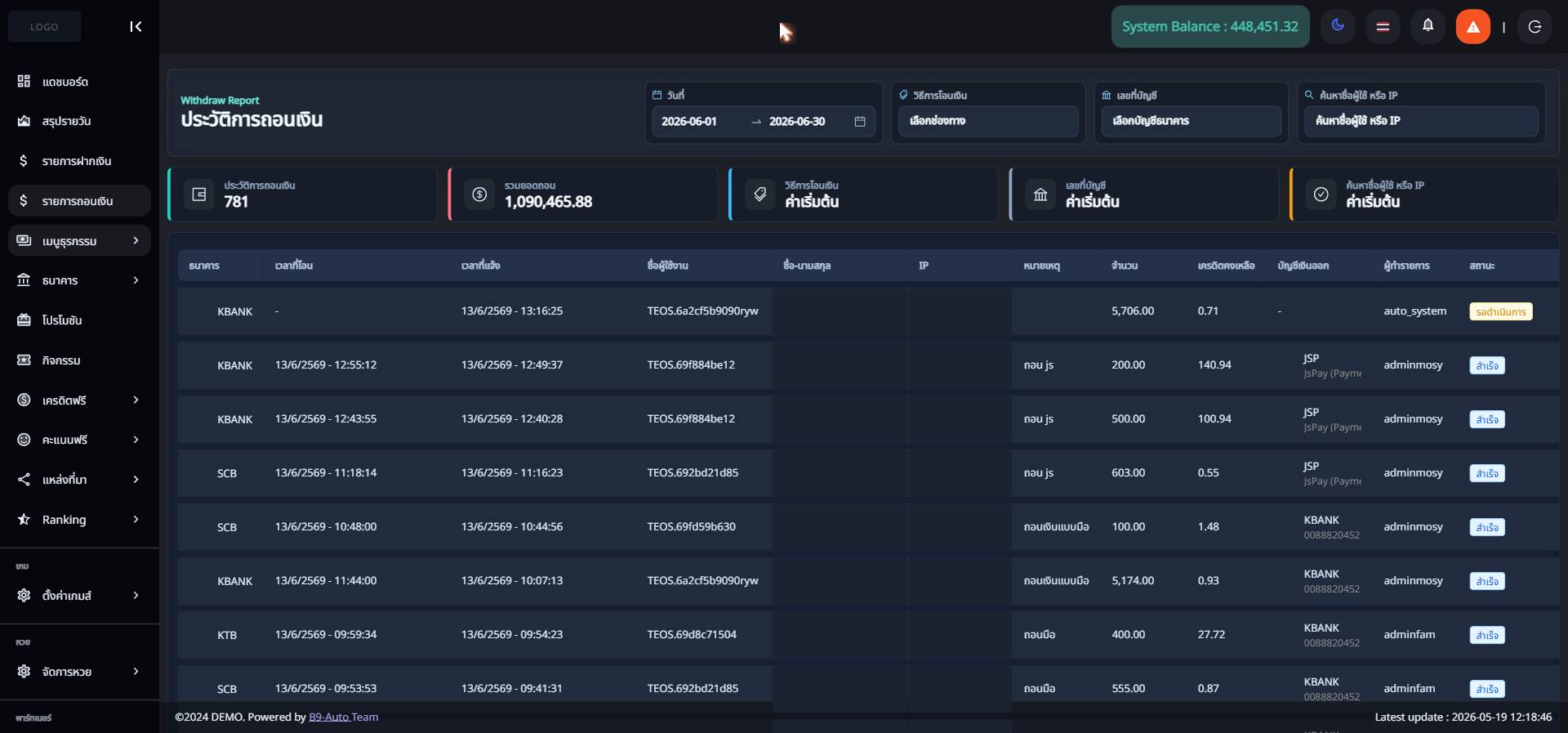
Task: Open the date range calendar icon
Action: [860, 121]
